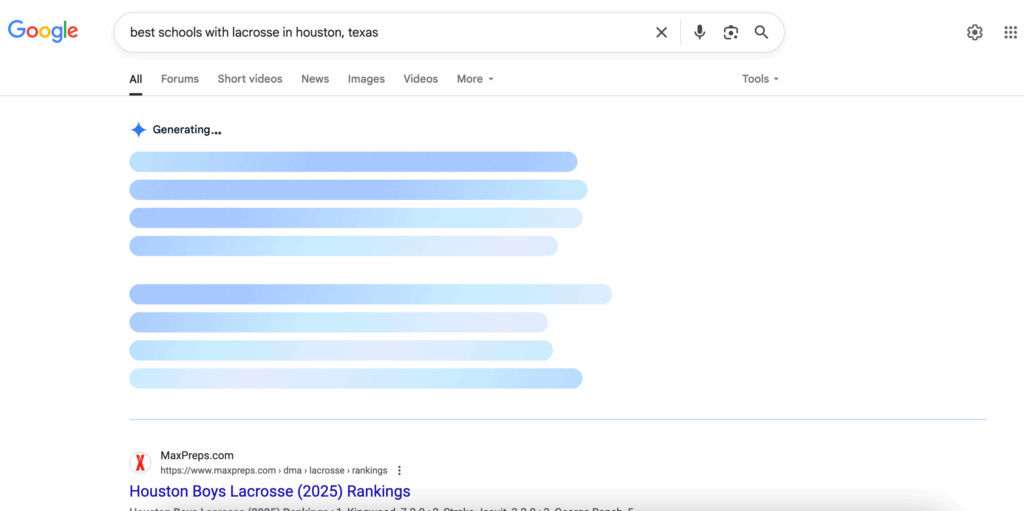Click the maxpreps.com URL breadcrumb
This screenshot has height=511, width=1024.
(274, 470)
